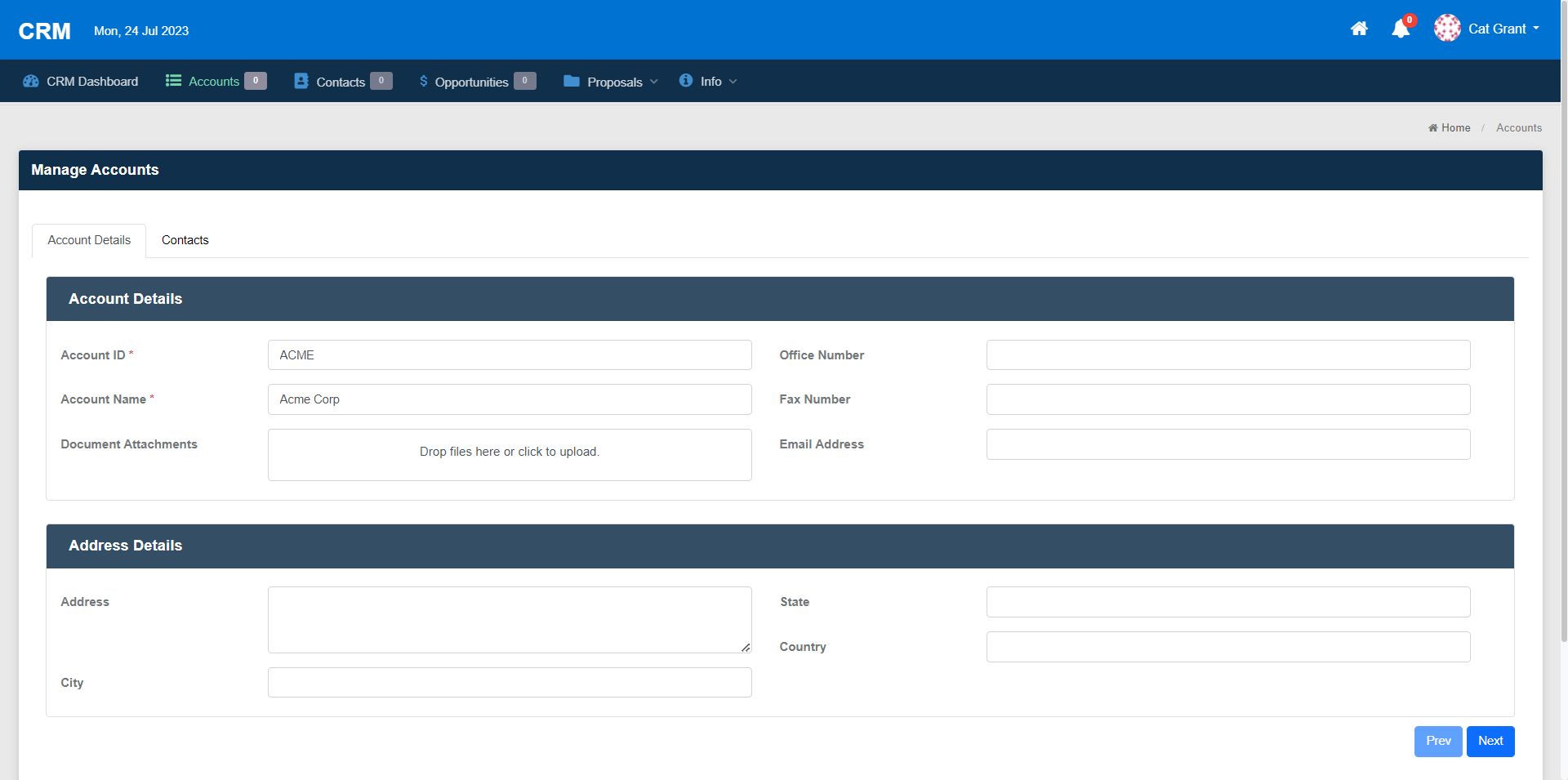The width and height of the screenshot is (1568, 780).
Task: Open CRM Dashboard from the navigation bar
Action: click(92, 82)
